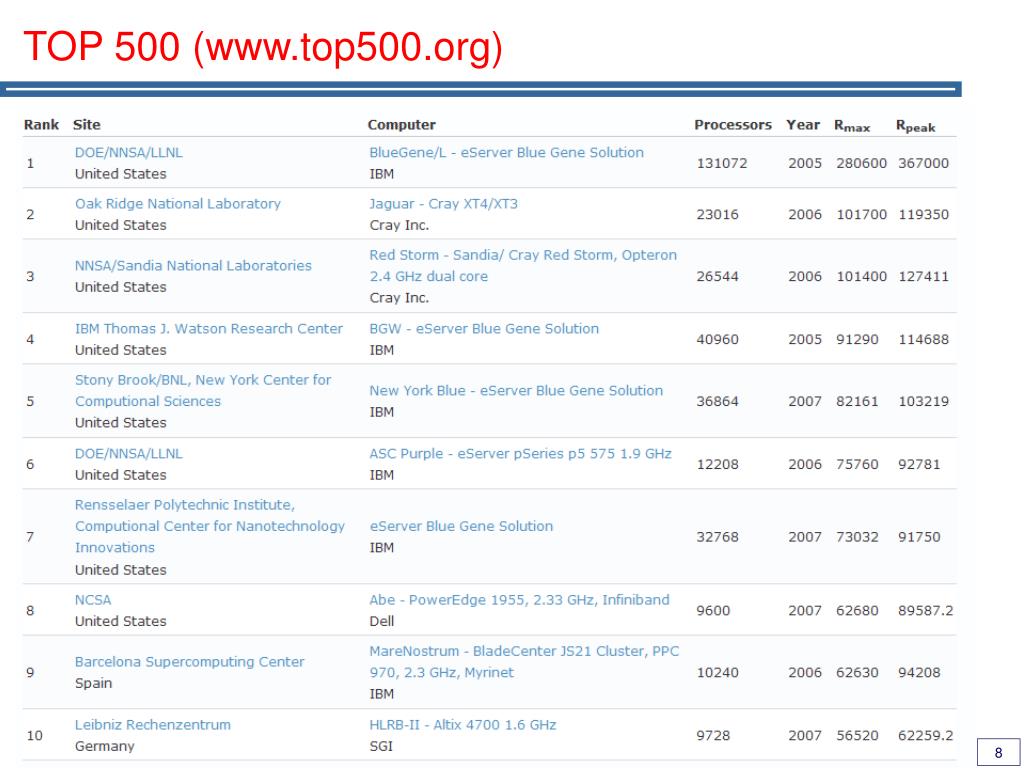Screen dimensions: 1024x768
Task: Open the BGW eServer Blue Gene Solution link
Action: point(484,328)
